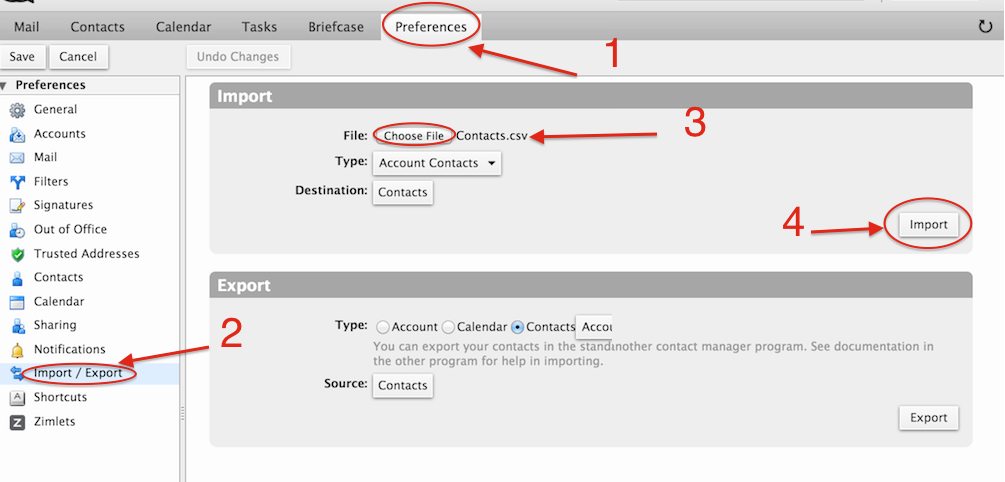Open the Account Contacts type dropdown
The width and height of the screenshot is (1005, 482).
[x=436, y=163]
